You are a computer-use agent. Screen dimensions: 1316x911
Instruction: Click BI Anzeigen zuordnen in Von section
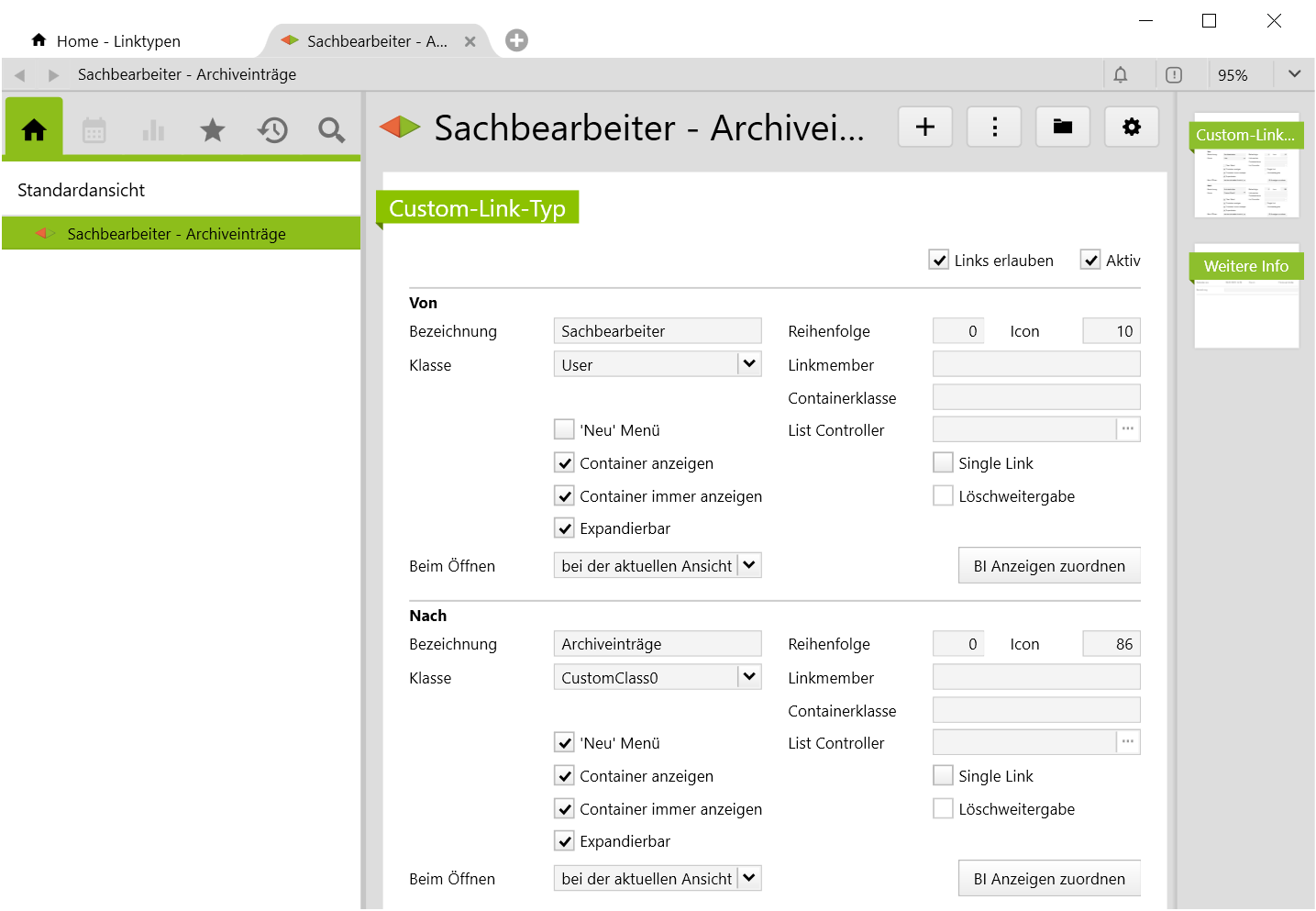point(1048,566)
